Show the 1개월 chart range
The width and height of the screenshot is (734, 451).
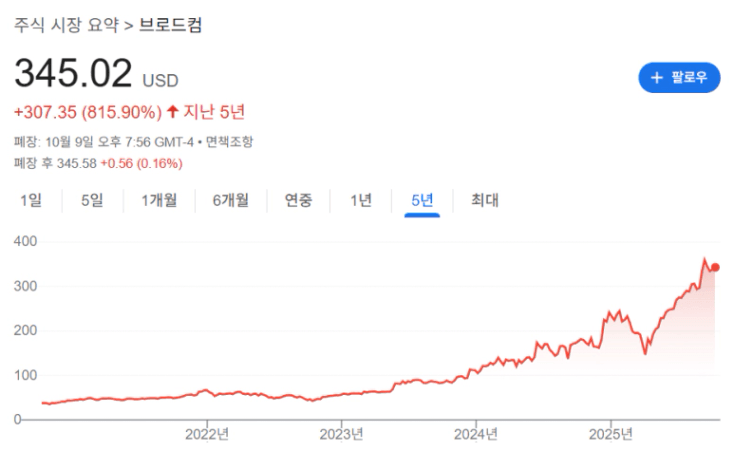[x=159, y=200]
